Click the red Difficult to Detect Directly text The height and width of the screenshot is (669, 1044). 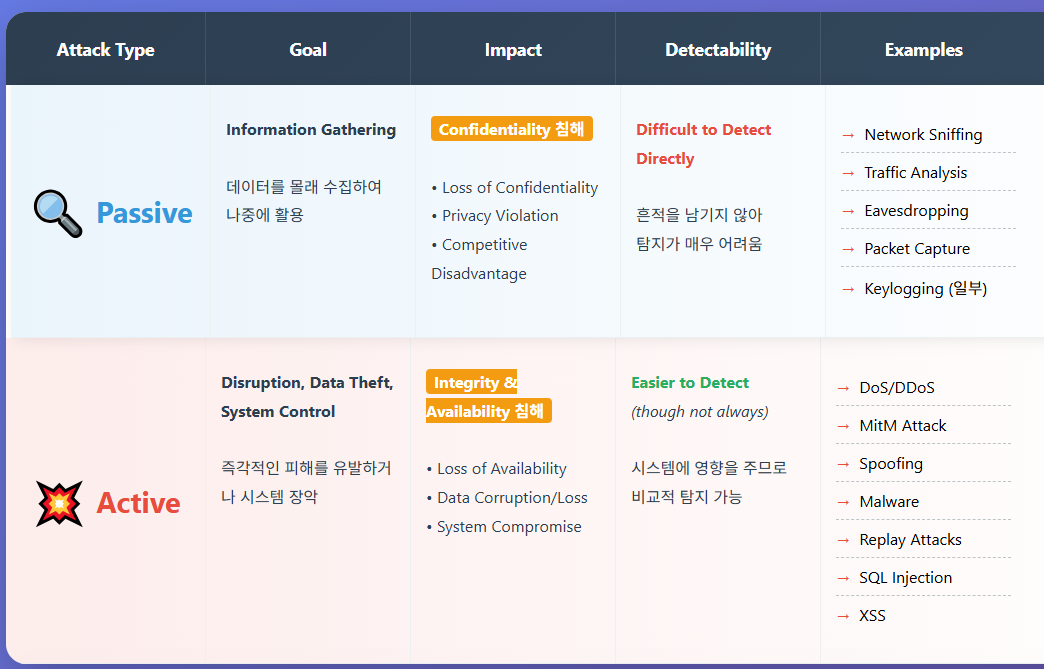pyautogui.click(x=703, y=144)
